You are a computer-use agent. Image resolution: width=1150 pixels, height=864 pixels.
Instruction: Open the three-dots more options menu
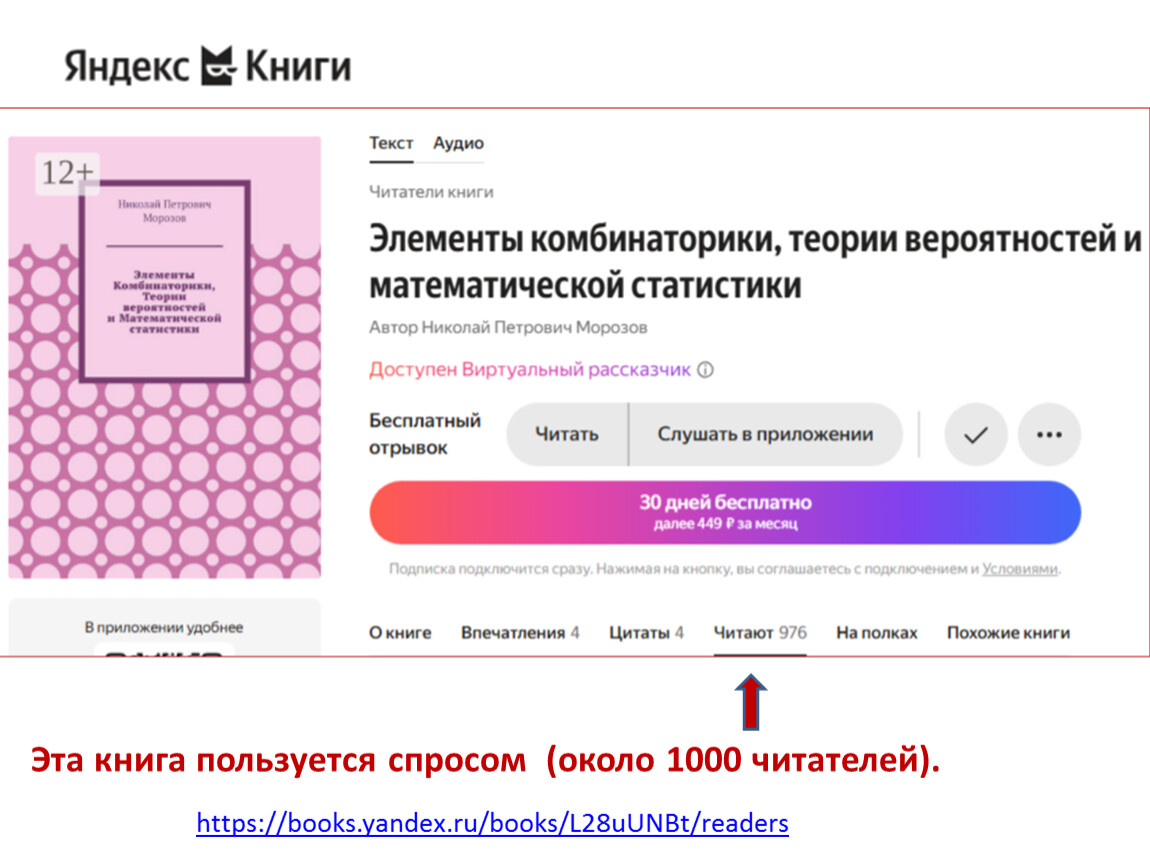click(1049, 435)
